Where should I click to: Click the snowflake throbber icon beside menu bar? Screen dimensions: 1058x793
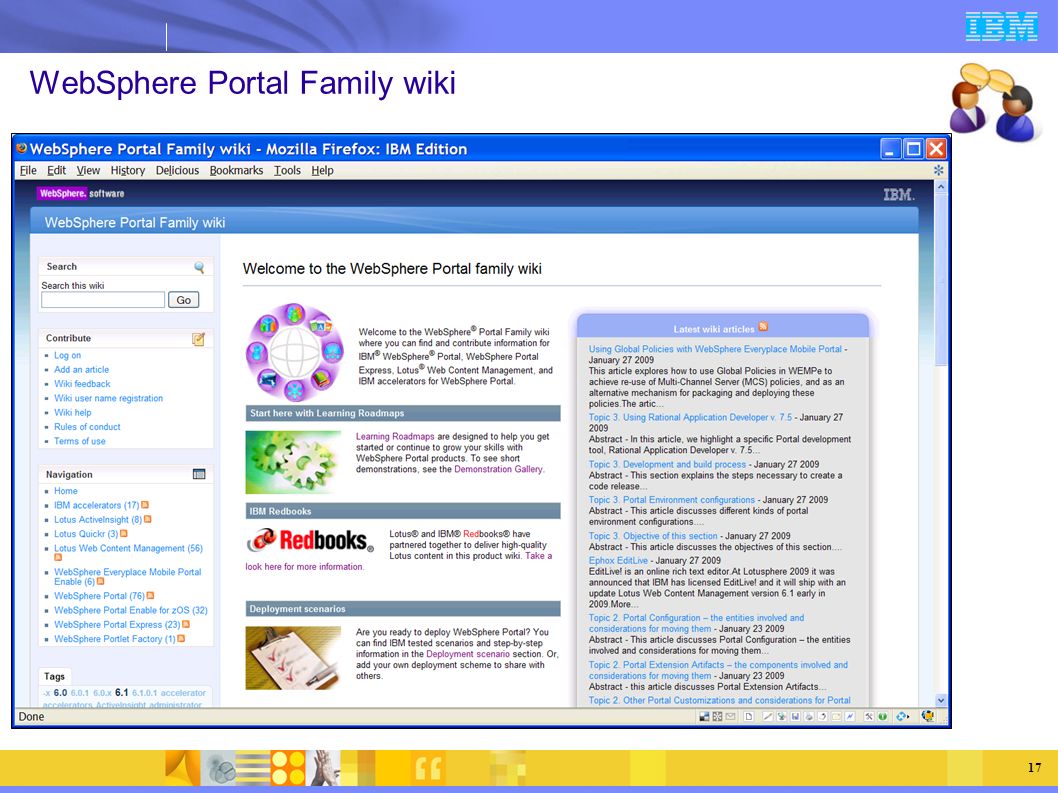pyautogui.click(x=939, y=170)
